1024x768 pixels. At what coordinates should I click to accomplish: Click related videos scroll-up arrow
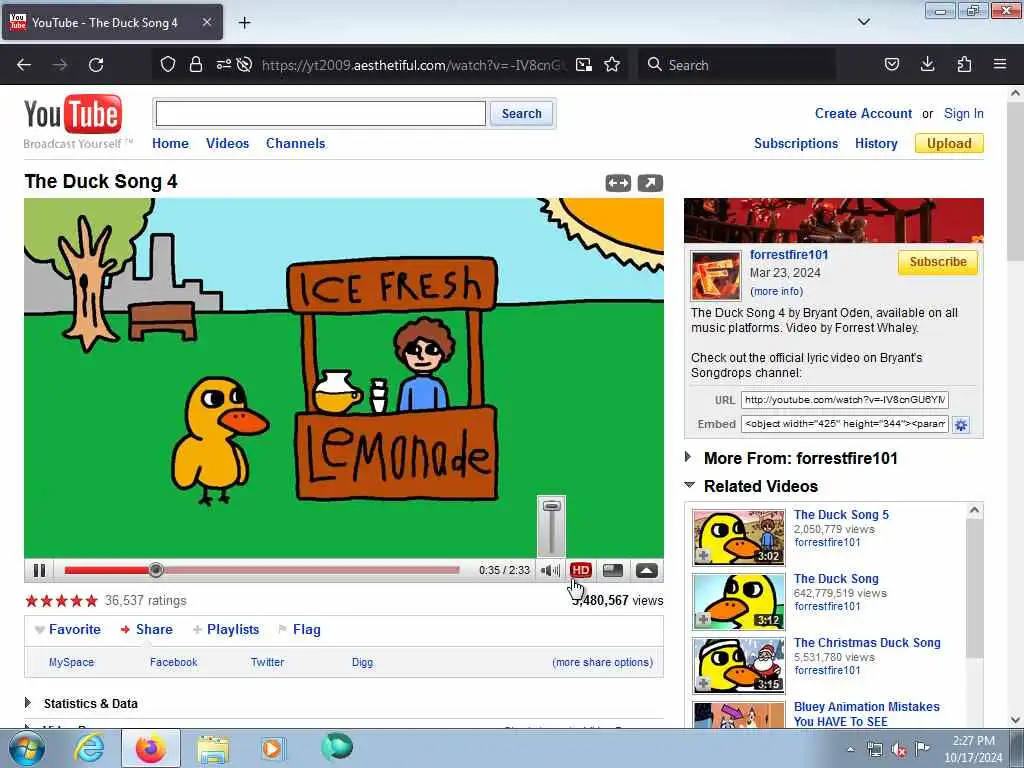pyautogui.click(x=974, y=511)
